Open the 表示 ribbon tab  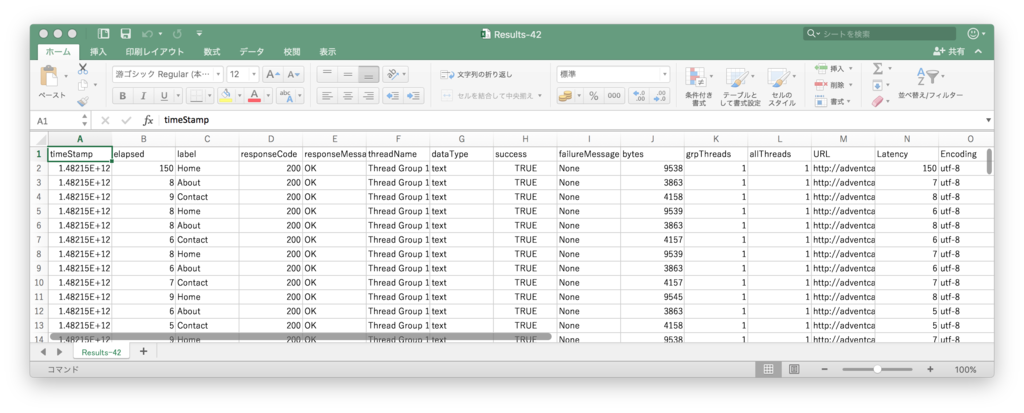328,52
